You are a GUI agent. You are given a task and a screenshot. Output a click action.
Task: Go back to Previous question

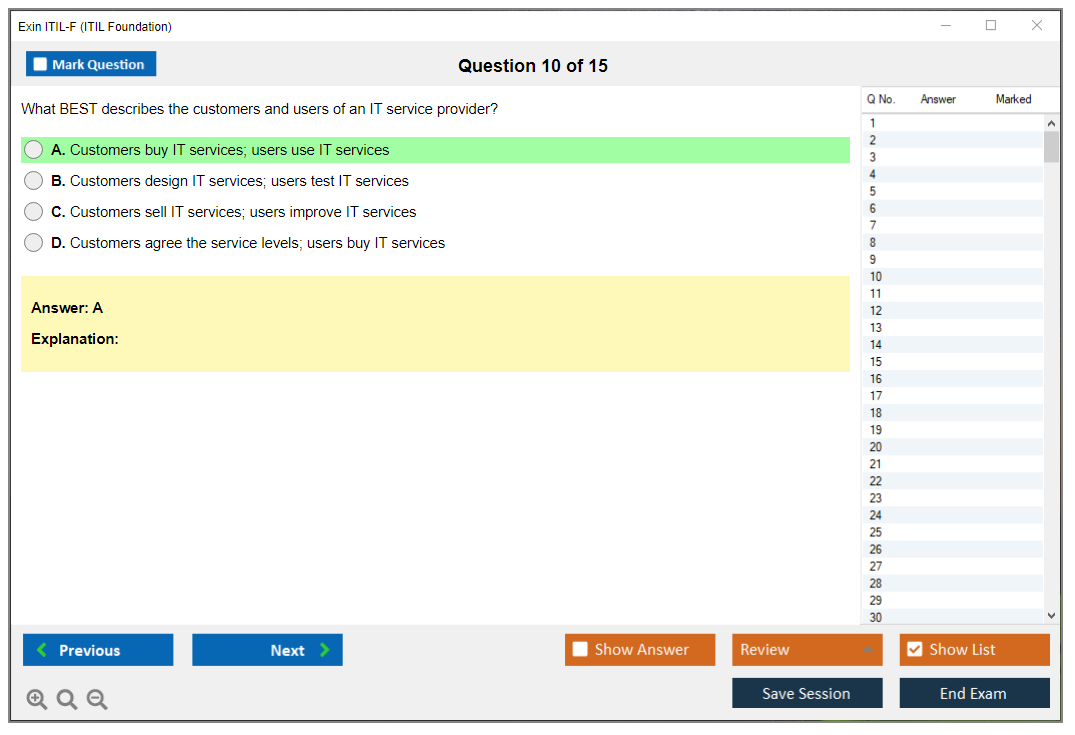[x=98, y=650]
